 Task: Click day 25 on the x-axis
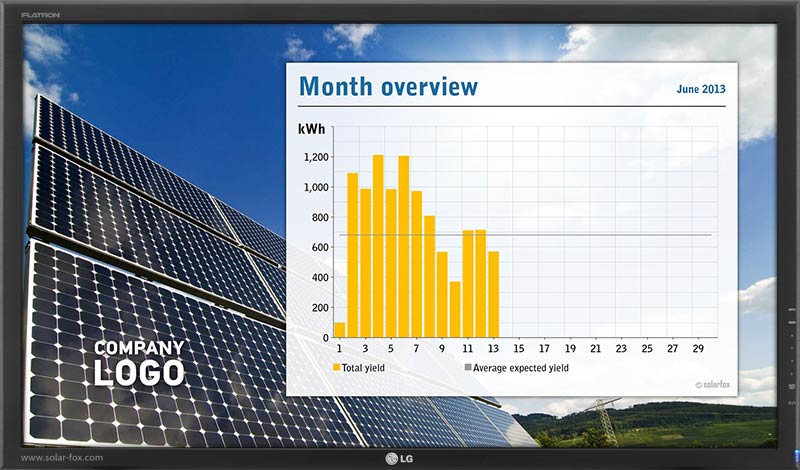647,349
